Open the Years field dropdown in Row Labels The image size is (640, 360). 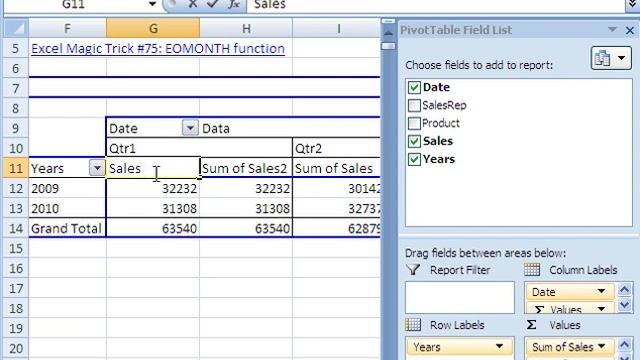(499, 347)
